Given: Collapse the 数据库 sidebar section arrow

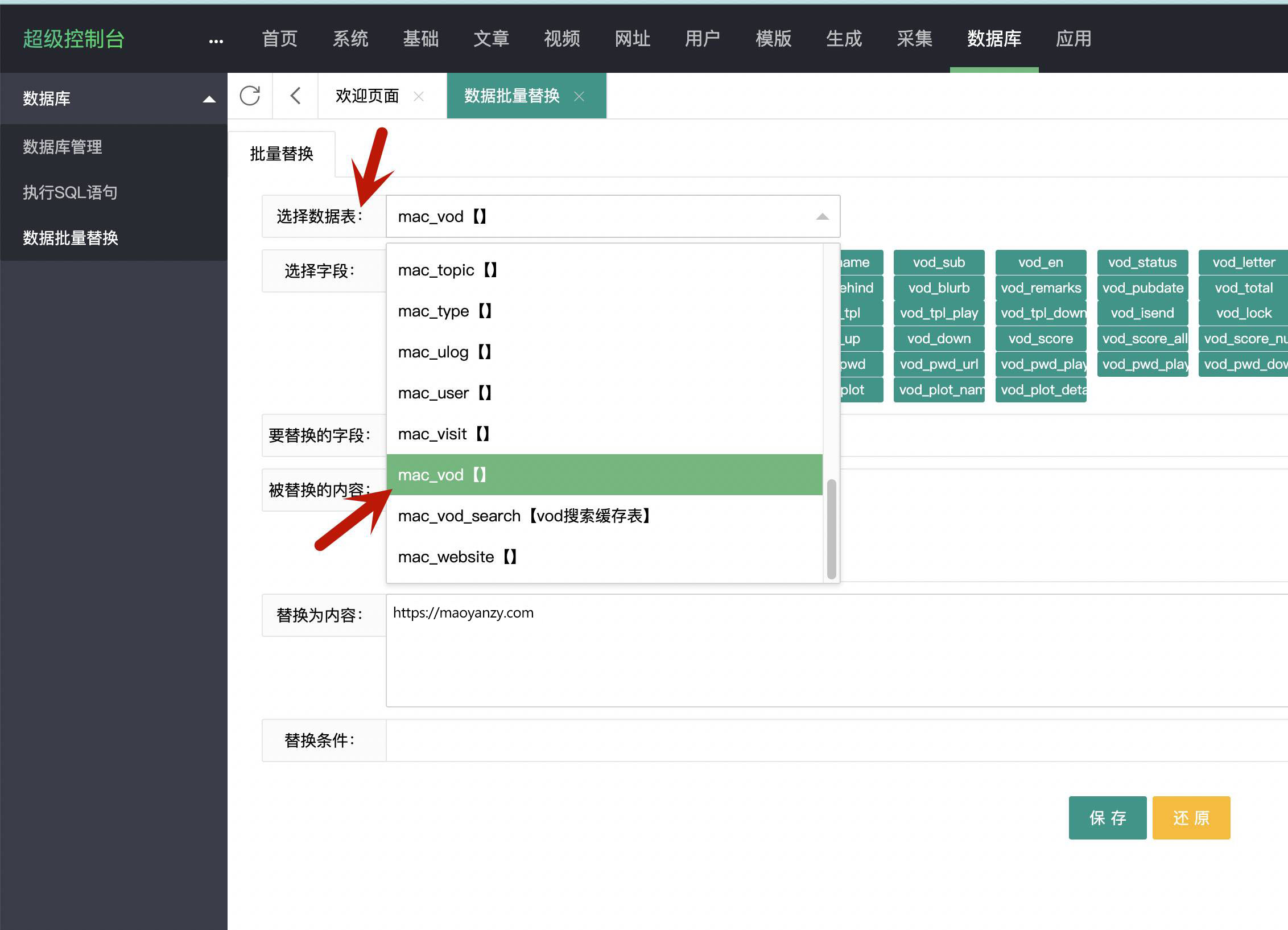Looking at the screenshot, I should 209,99.
